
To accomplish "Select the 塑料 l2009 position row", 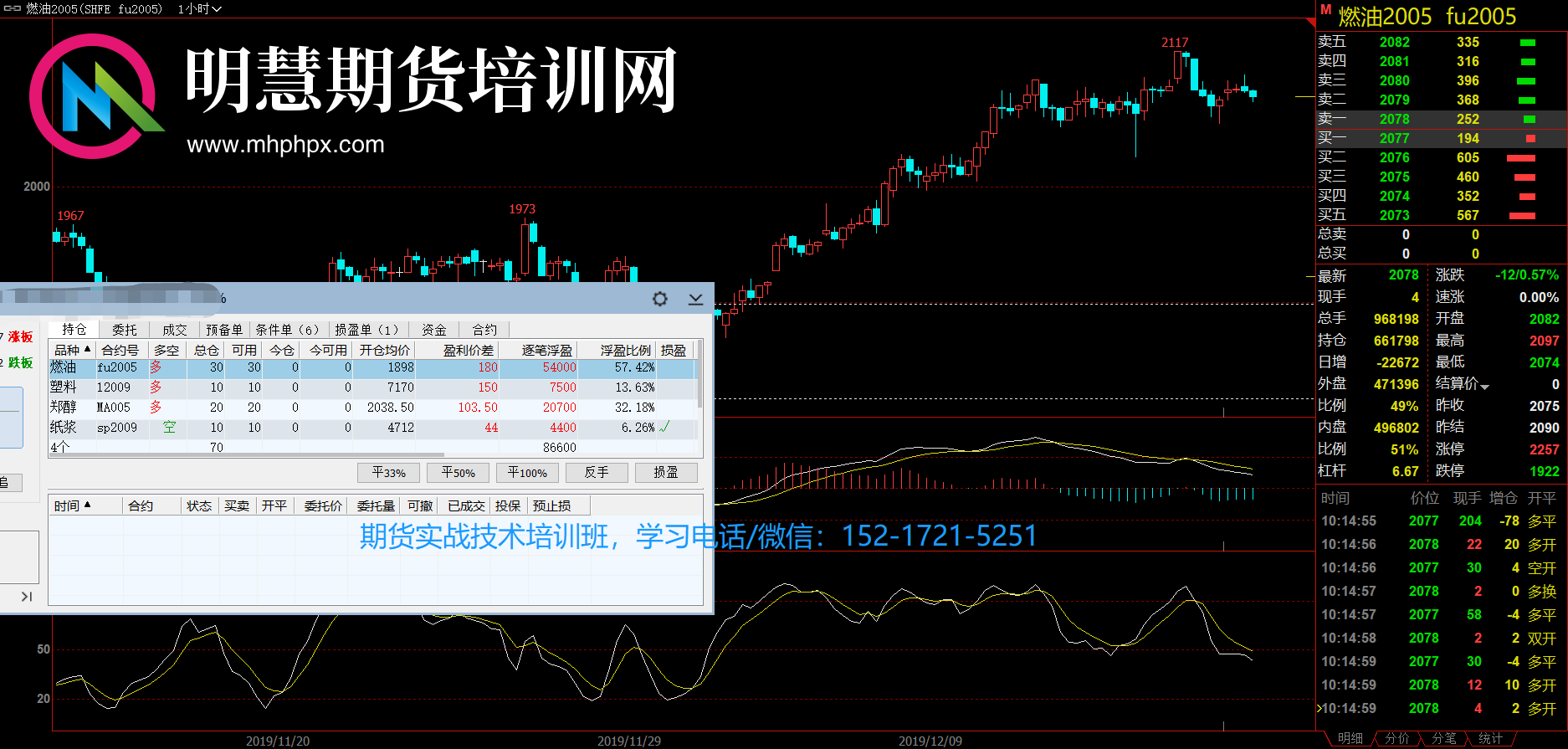I will click(x=372, y=387).
